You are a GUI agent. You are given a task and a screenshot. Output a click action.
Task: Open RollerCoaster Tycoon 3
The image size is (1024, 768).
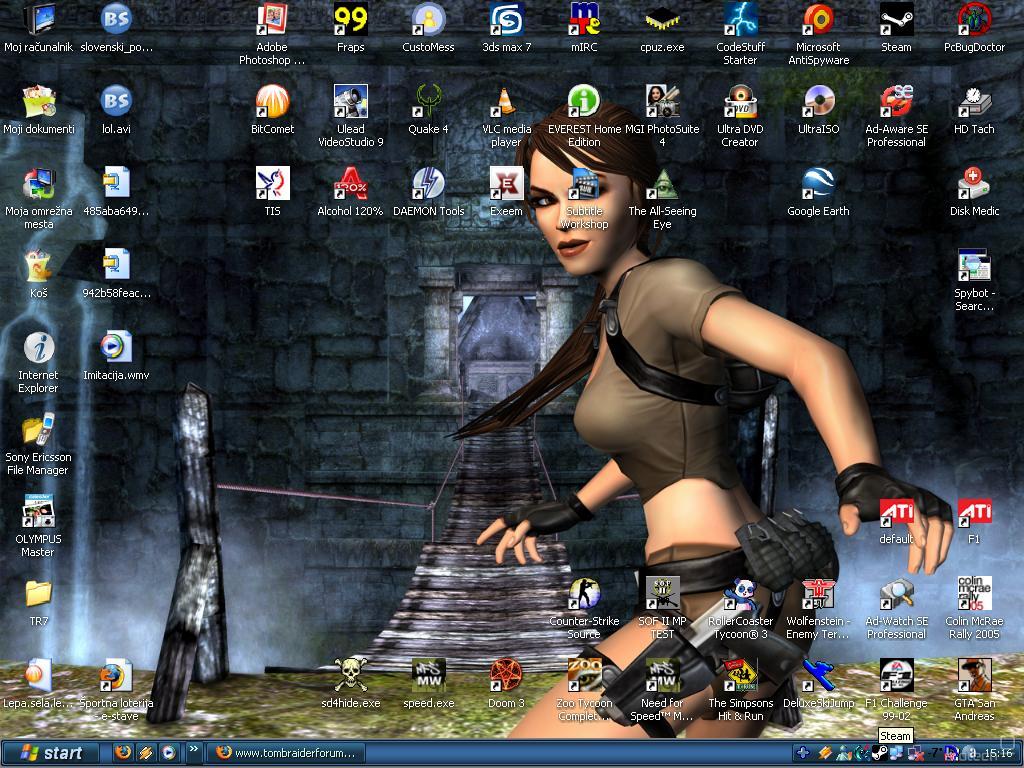[x=740, y=609]
